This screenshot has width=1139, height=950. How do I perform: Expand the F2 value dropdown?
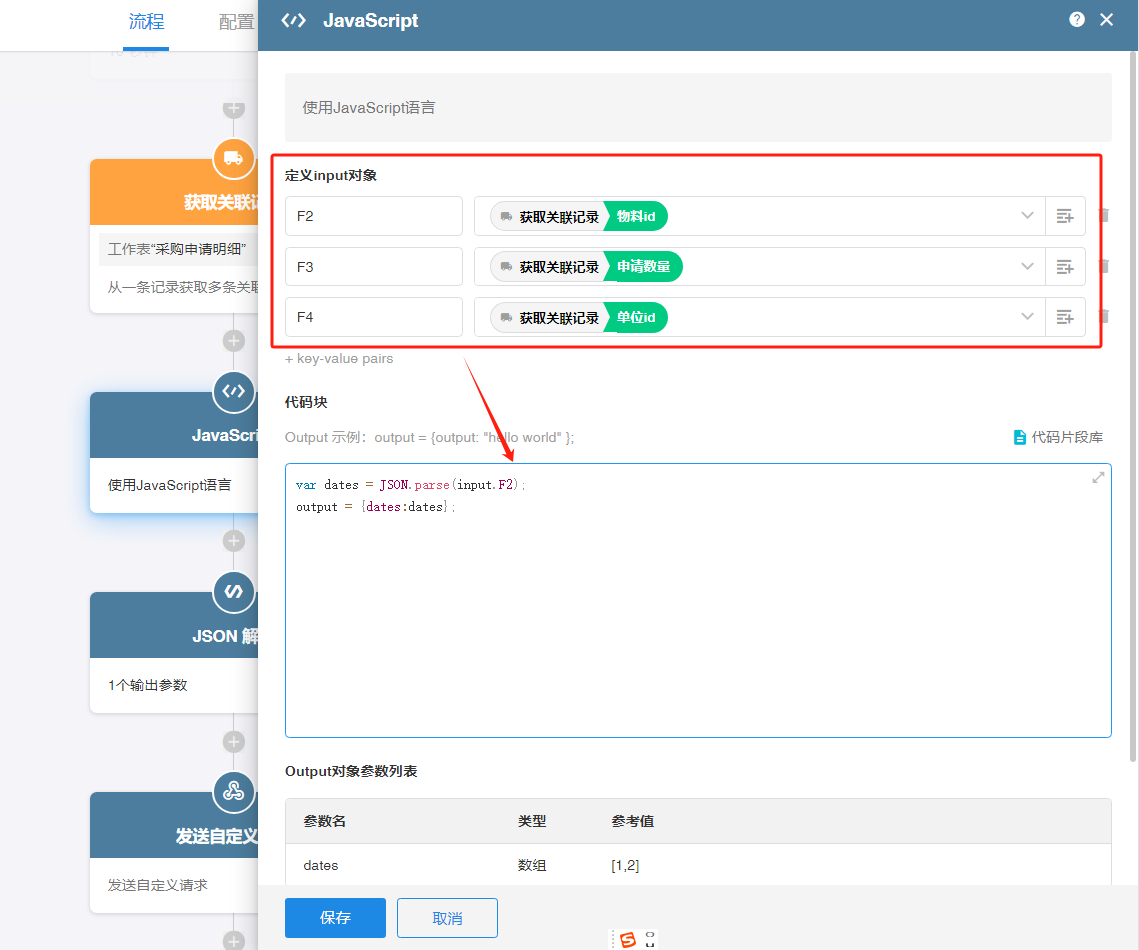coord(1027,216)
